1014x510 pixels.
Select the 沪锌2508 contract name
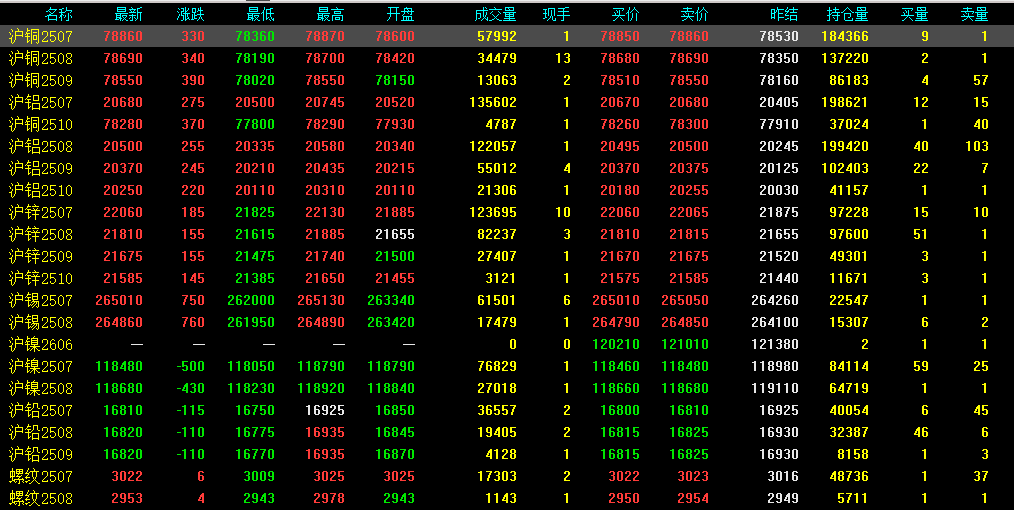41,235
